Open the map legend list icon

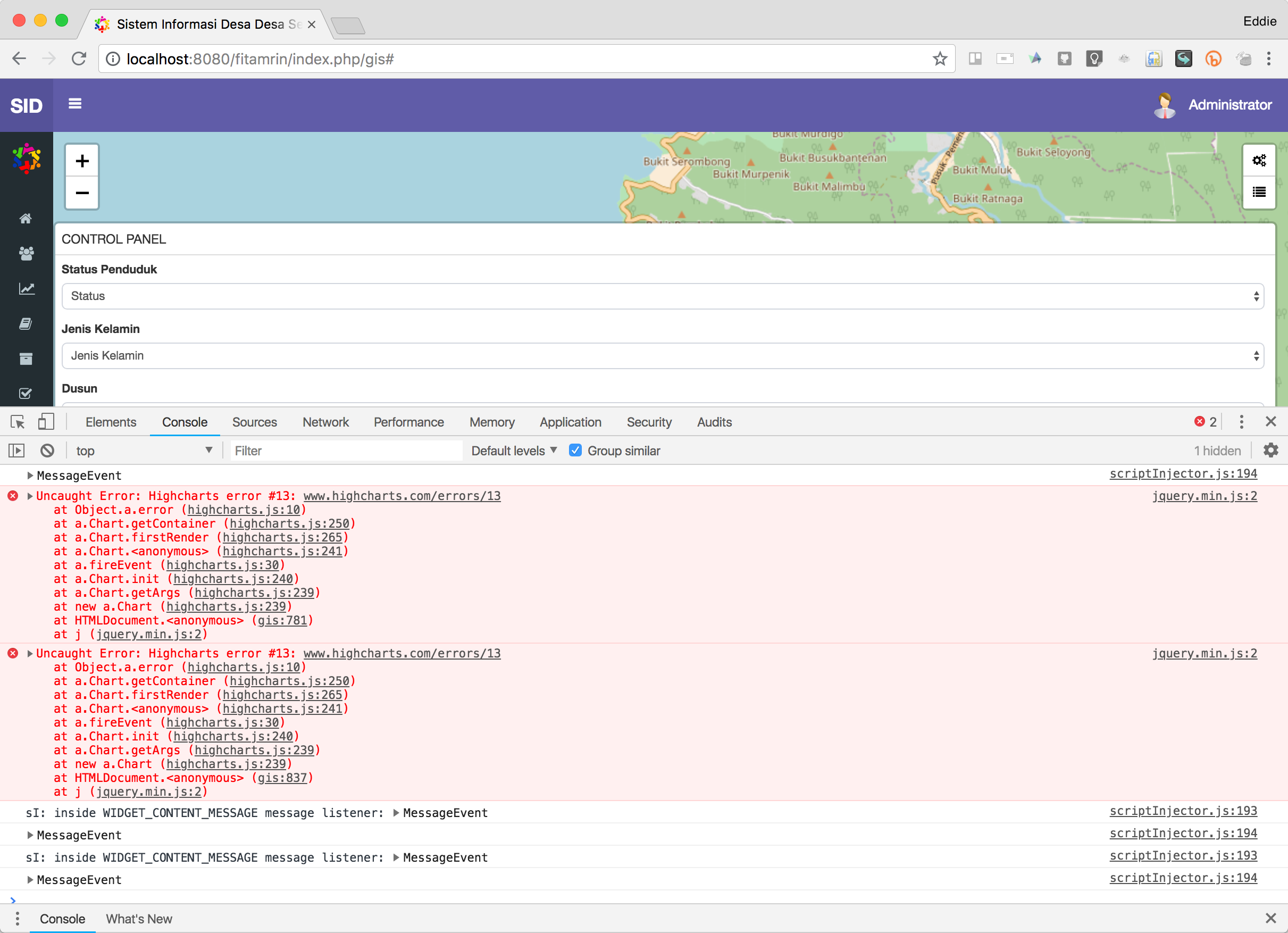1259,193
